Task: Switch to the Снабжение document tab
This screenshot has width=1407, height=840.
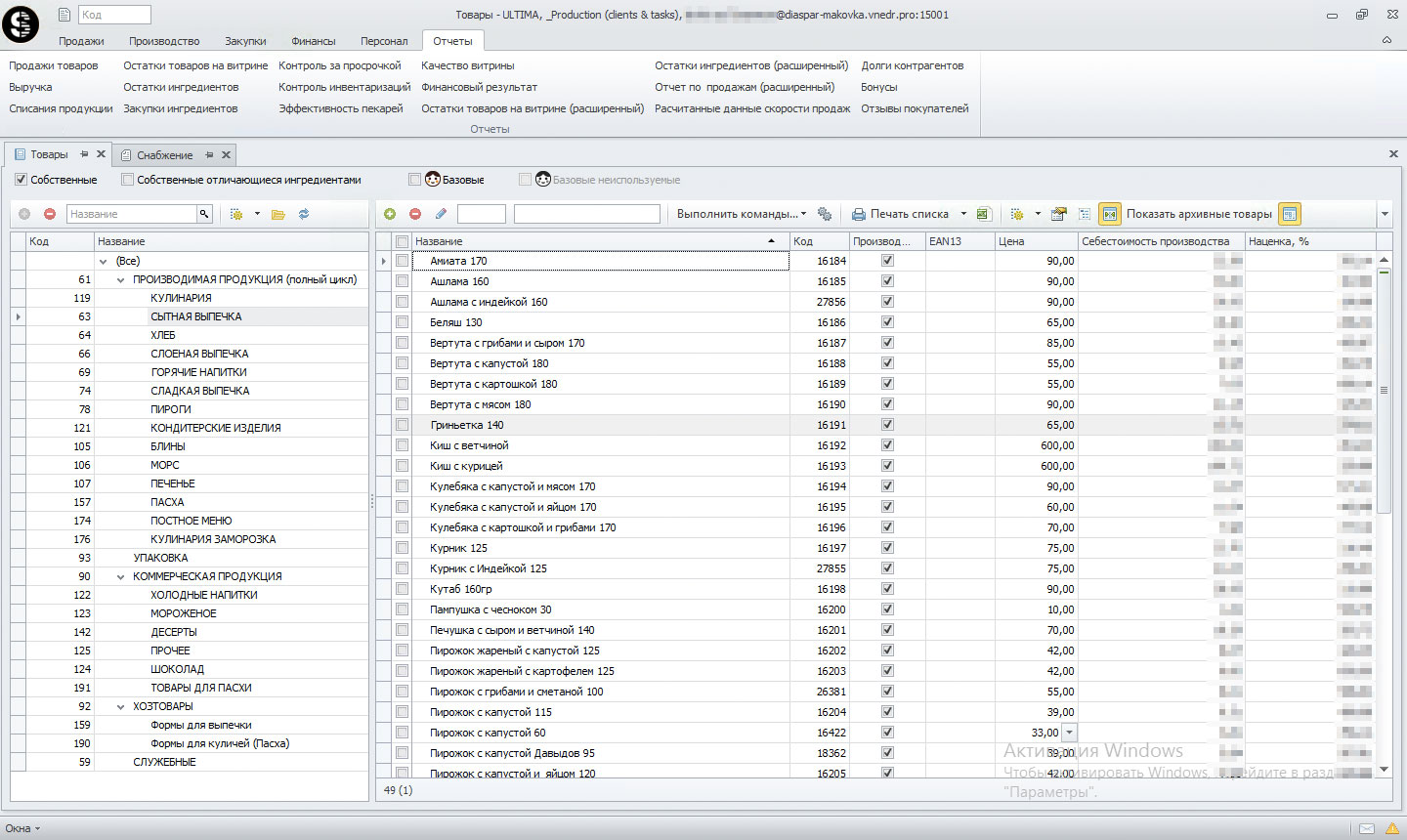Action: click(164, 155)
